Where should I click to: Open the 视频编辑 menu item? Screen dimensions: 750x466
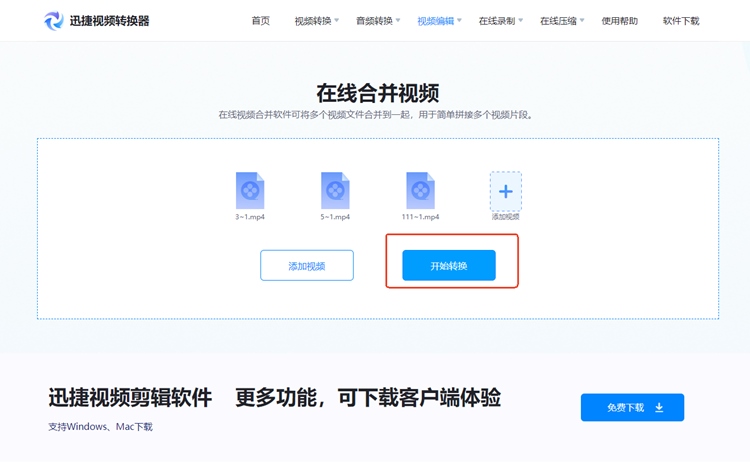(435, 21)
